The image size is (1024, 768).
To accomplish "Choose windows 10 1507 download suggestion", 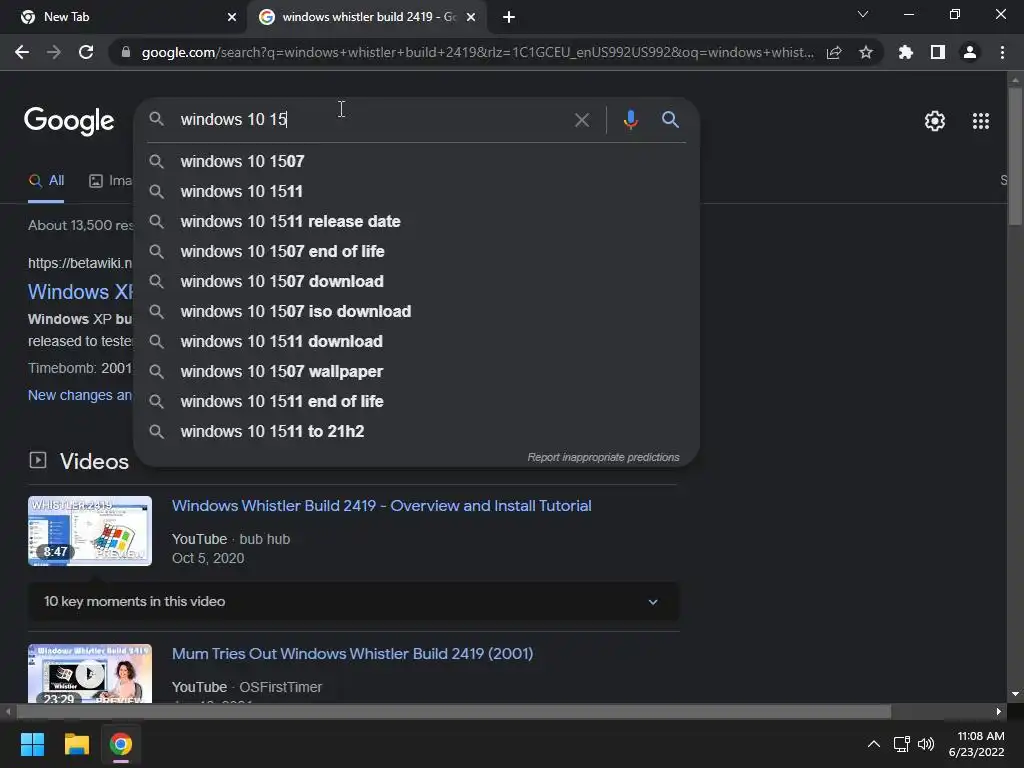I will (x=416, y=281).
